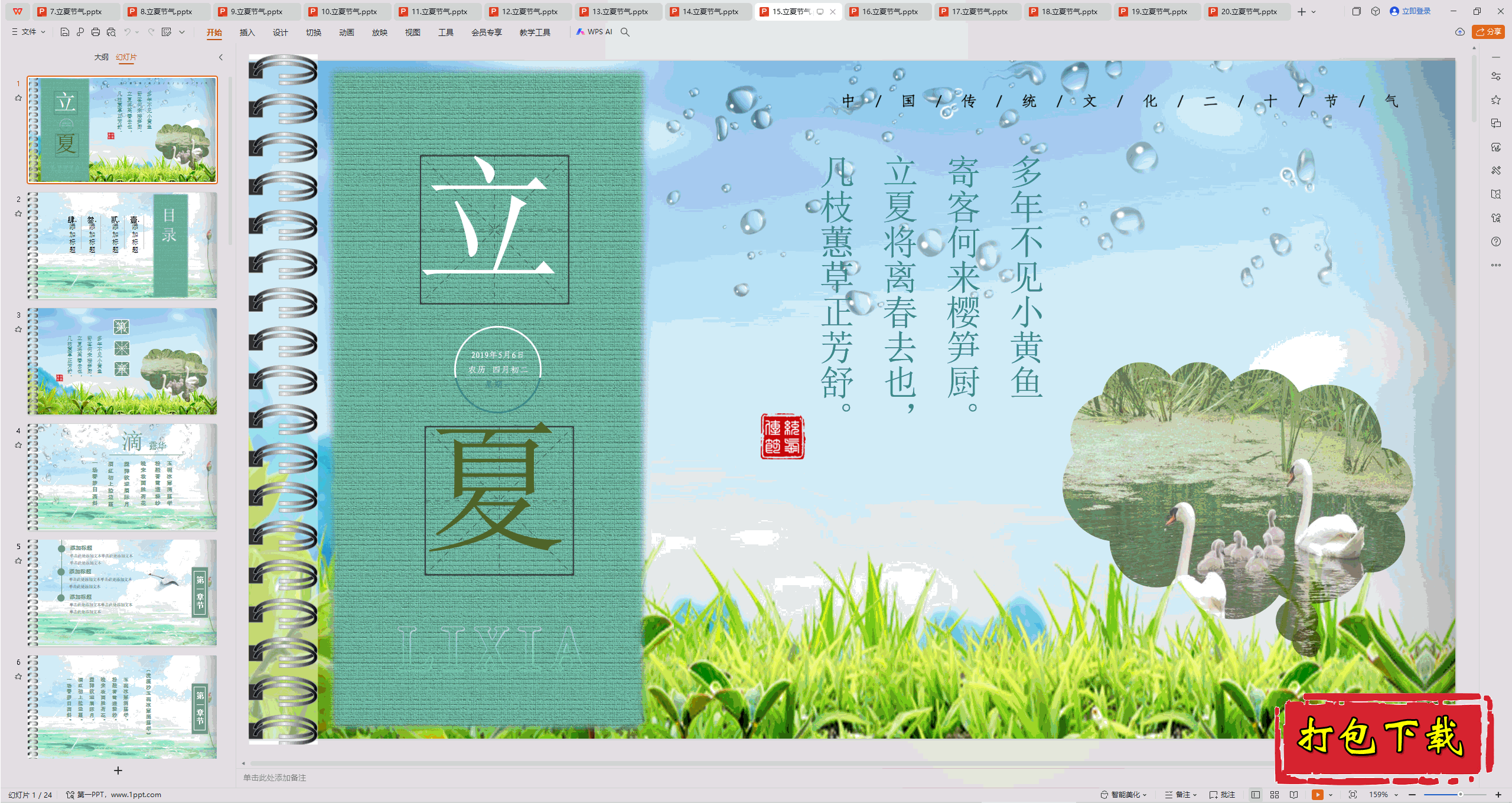Open the 切换 ribbon tab
Viewport: 1512px width, 803px height.
point(313,32)
